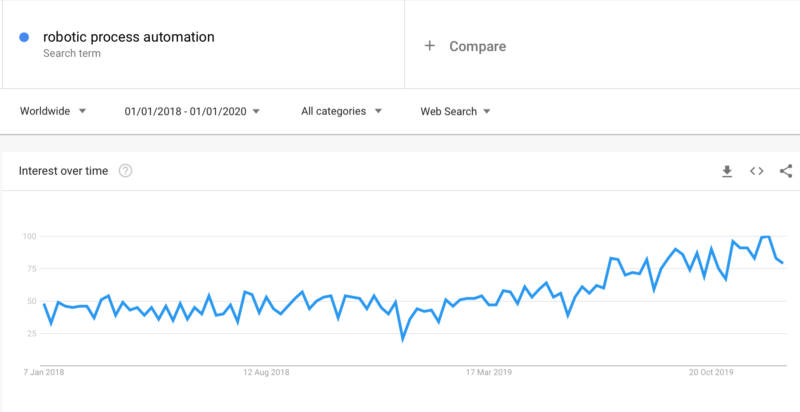Open the embed code icon

coord(757,171)
